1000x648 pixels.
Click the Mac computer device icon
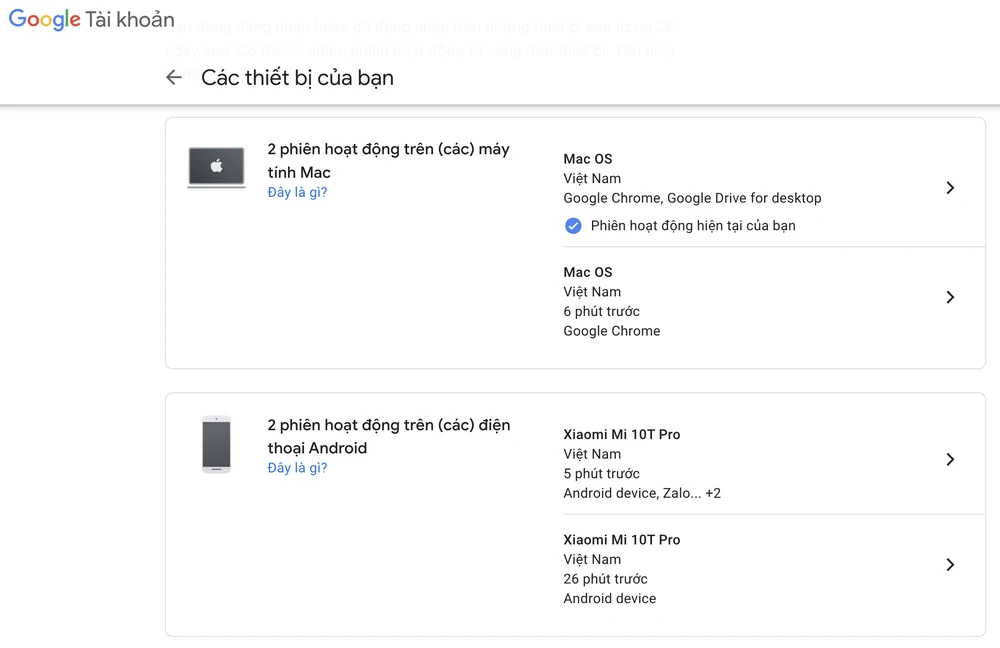click(216, 166)
